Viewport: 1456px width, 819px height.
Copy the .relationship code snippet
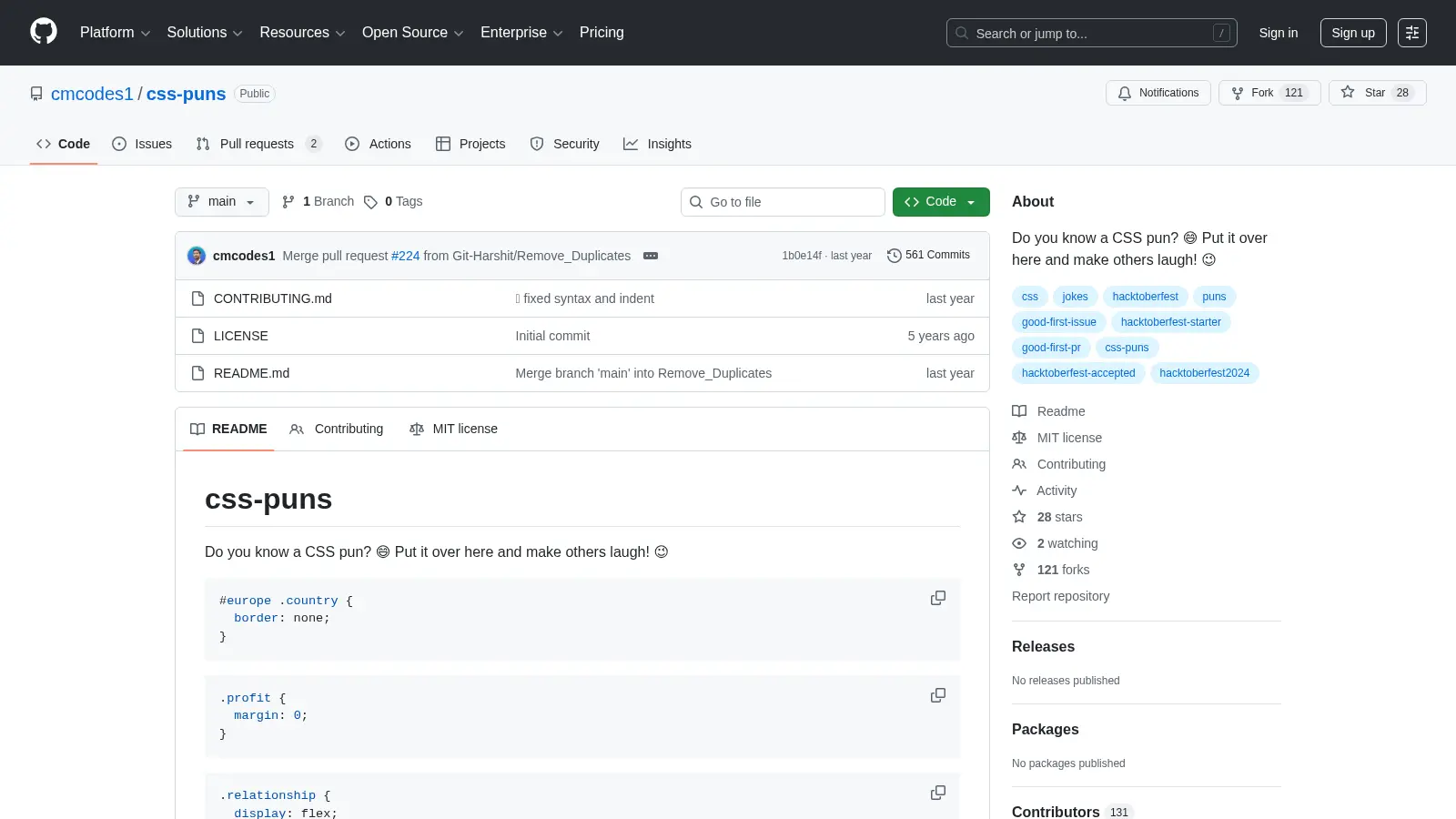[937, 793]
